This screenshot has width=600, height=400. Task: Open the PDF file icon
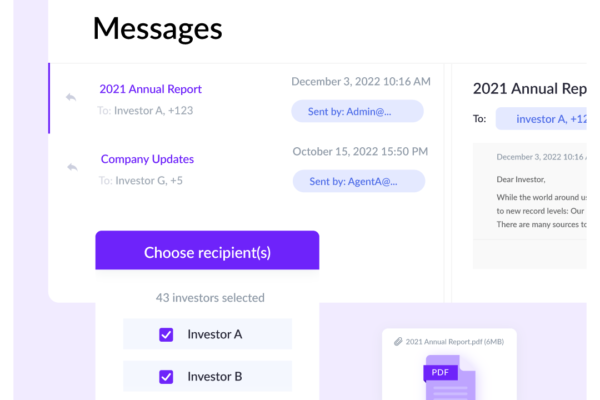450,377
